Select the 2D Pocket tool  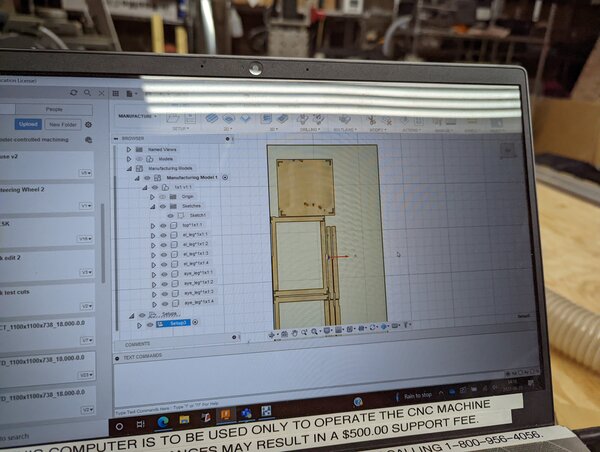(228, 119)
